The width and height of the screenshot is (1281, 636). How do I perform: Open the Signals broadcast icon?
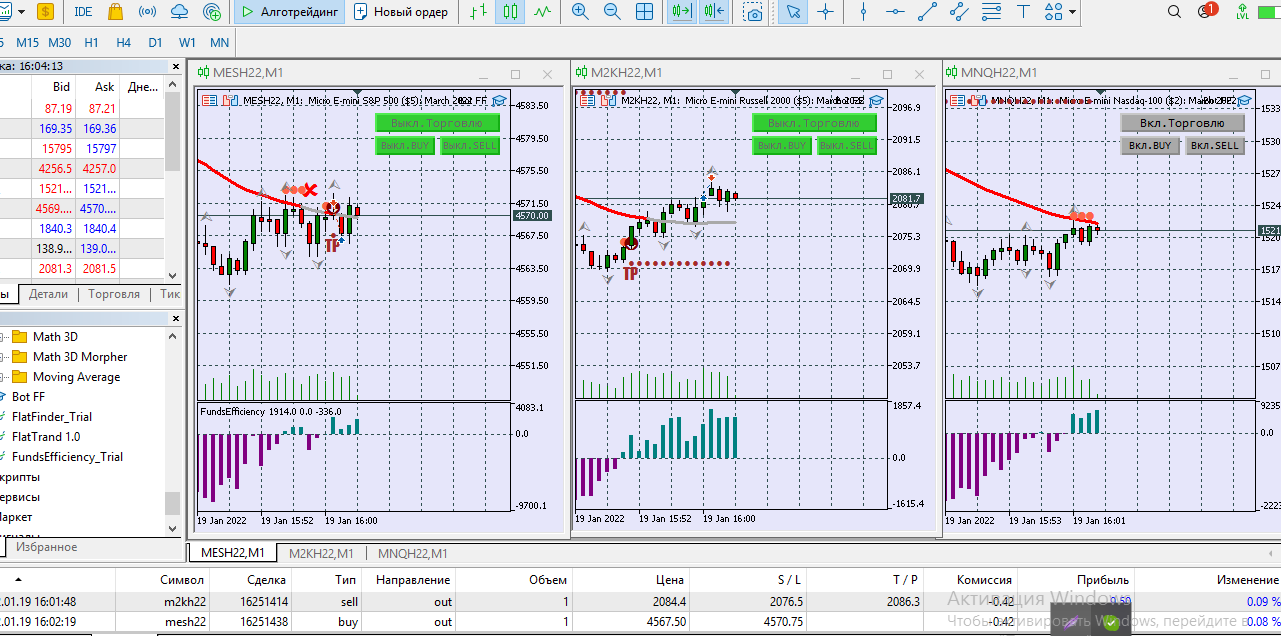pos(147,12)
